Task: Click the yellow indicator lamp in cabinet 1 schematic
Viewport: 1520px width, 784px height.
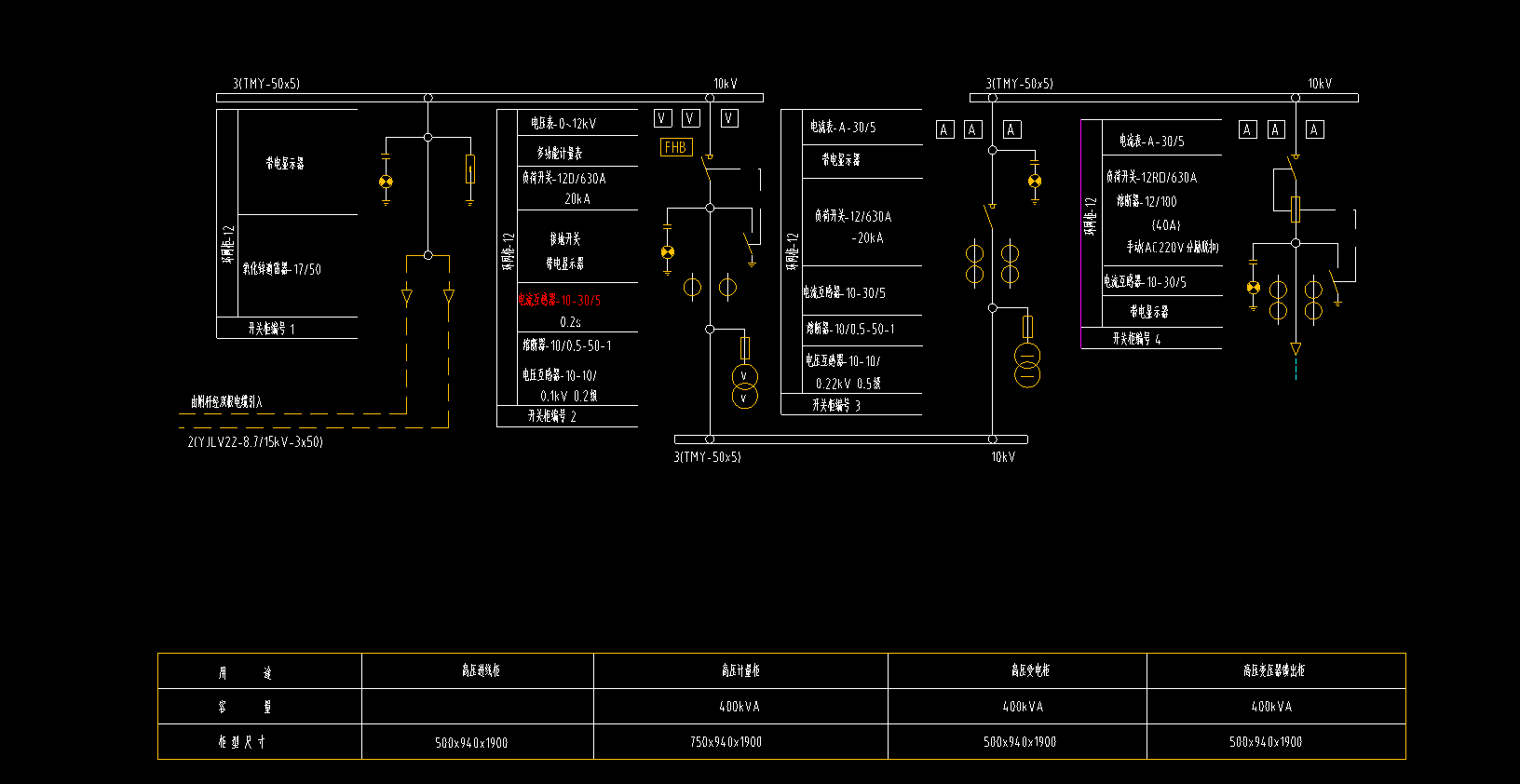Action: tap(387, 182)
